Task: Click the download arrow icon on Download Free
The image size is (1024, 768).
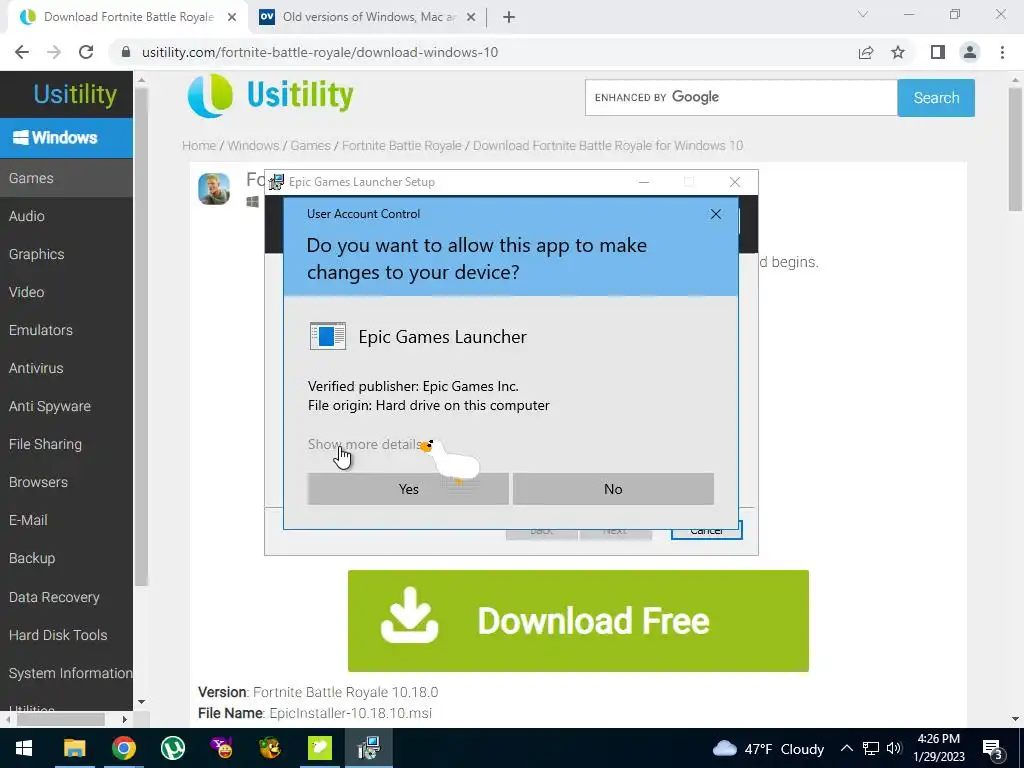Action: tap(409, 615)
